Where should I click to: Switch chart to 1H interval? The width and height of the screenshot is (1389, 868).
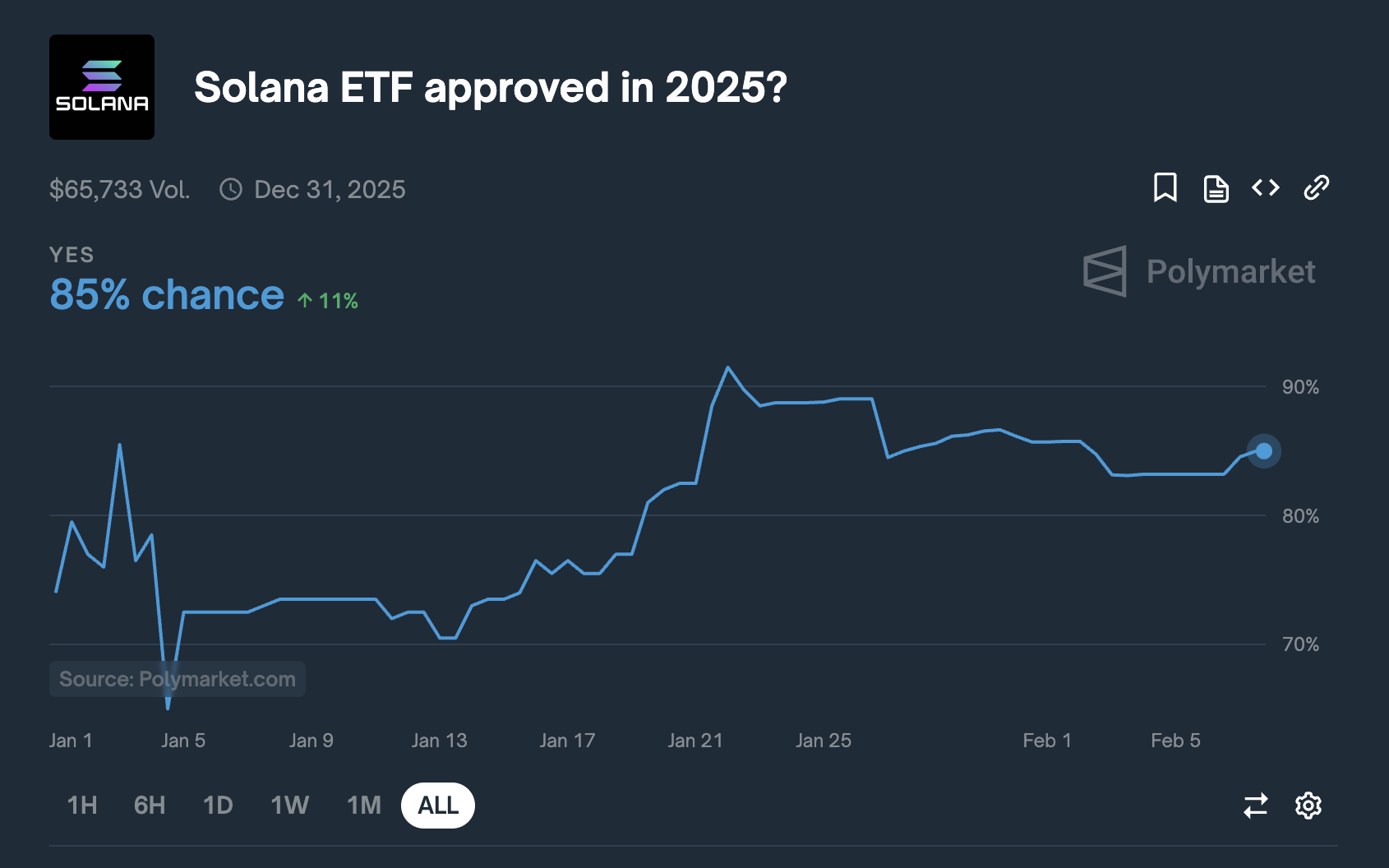coord(81,806)
